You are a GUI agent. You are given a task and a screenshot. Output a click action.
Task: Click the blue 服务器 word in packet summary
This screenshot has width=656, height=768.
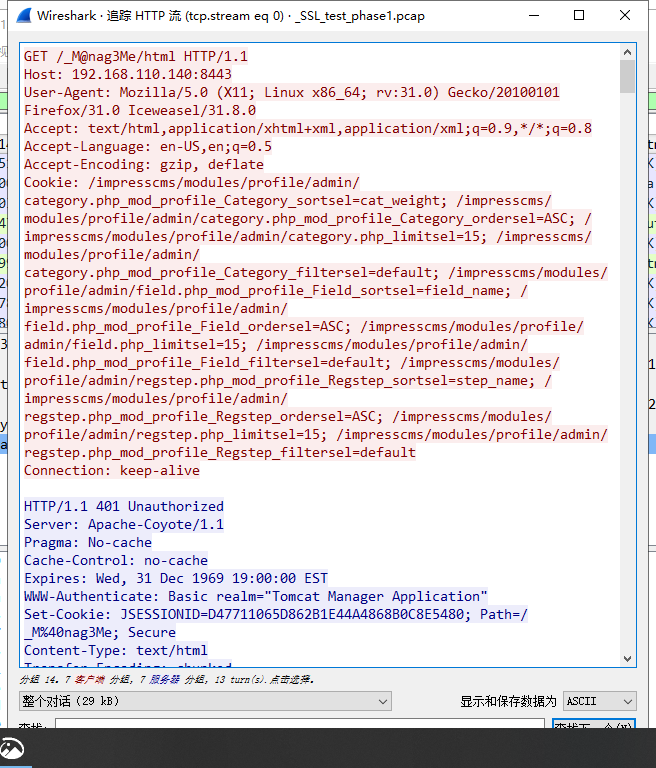(165, 679)
